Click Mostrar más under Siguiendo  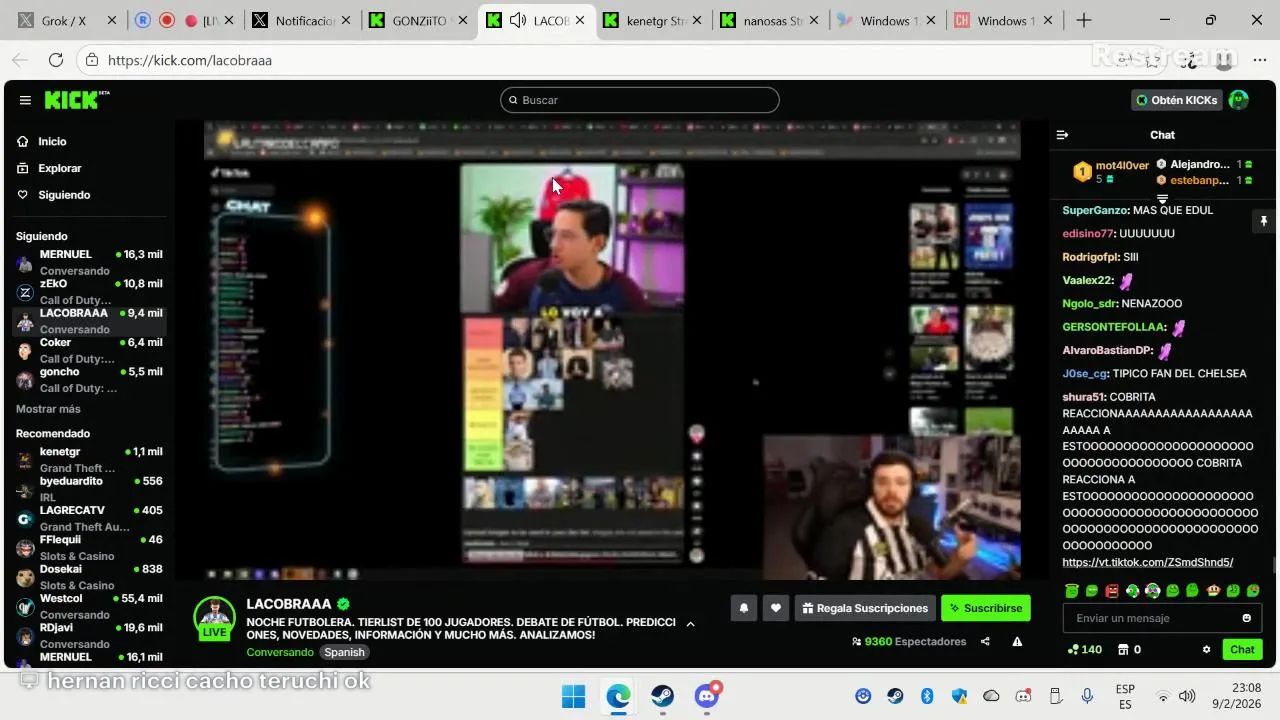click(48, 409)
